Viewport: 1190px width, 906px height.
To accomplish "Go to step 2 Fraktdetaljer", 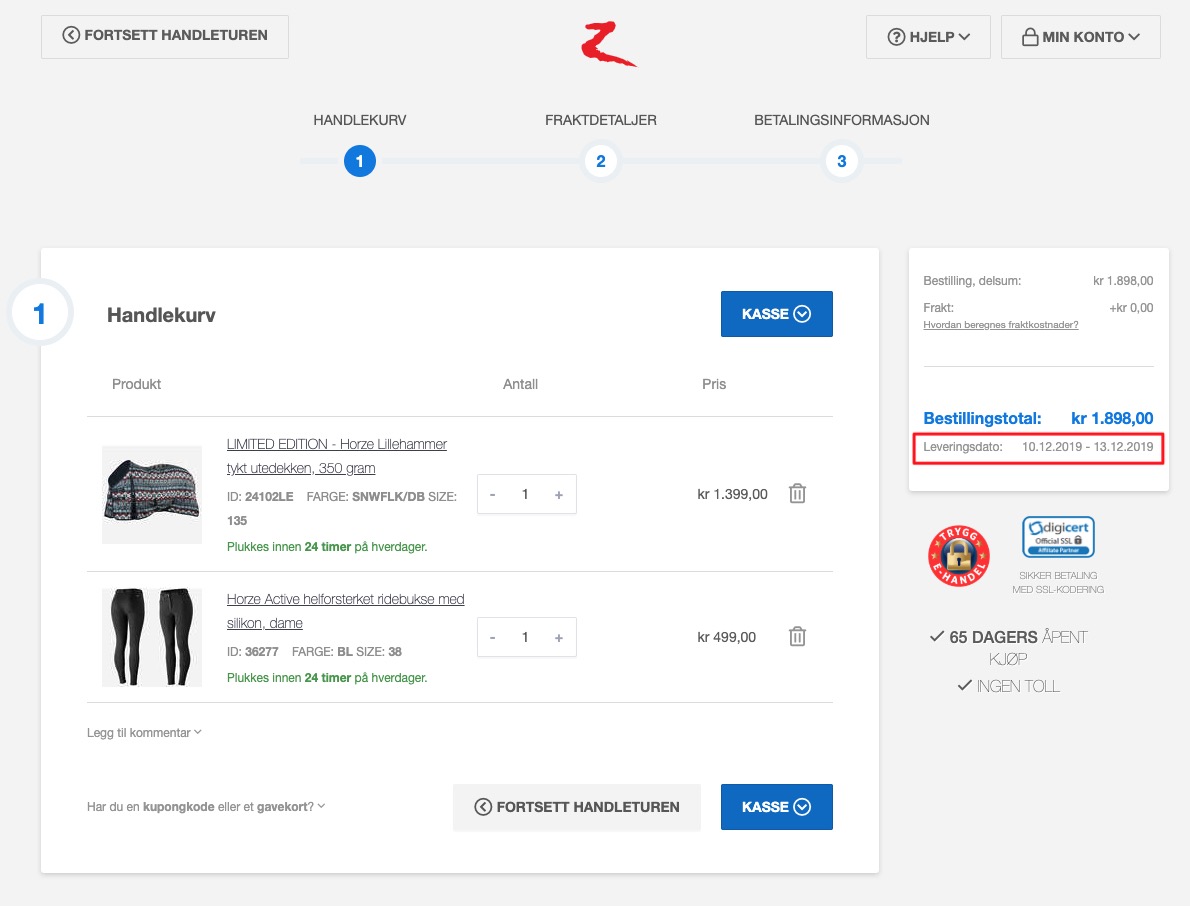I will pyautogui.click(x=600, y=161).
